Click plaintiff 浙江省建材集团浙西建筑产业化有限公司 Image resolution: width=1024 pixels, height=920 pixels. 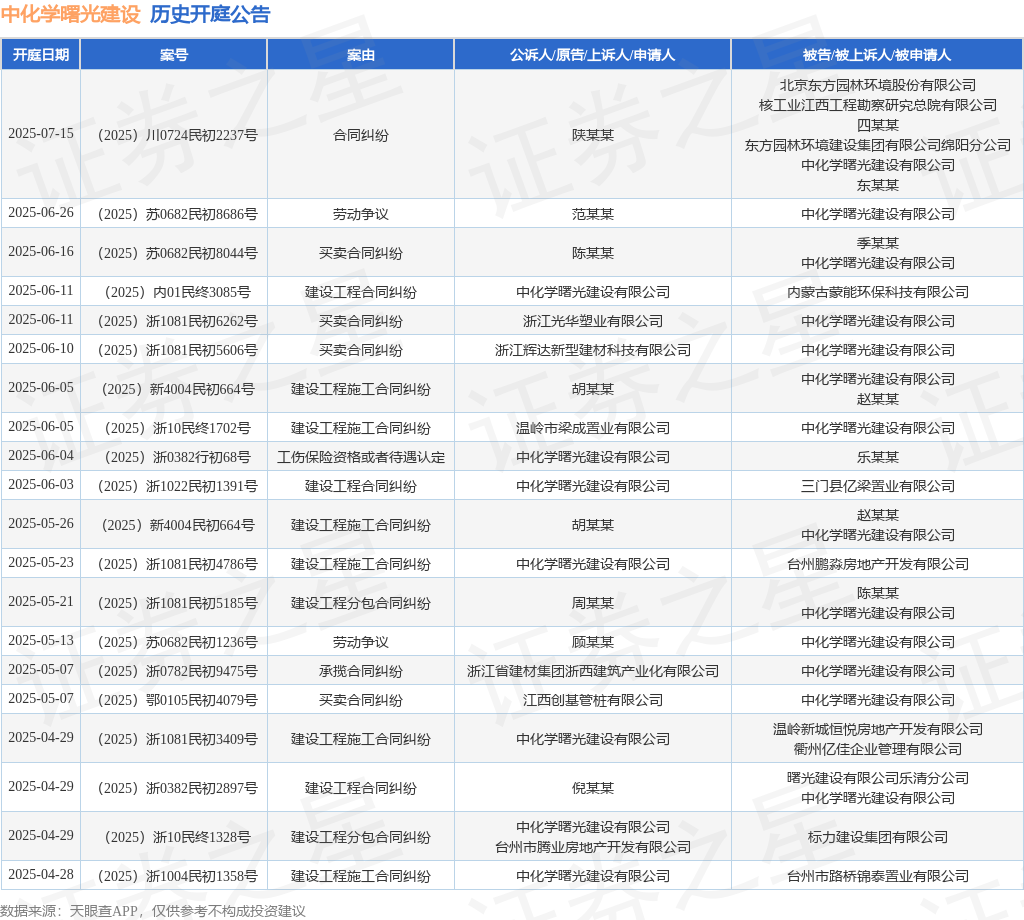[x=592, y=671]
